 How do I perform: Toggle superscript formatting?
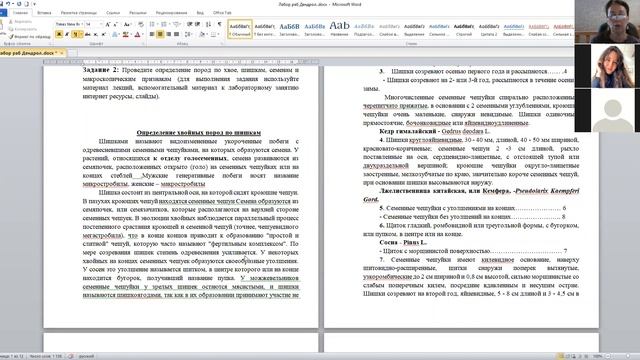pos(104,34)
